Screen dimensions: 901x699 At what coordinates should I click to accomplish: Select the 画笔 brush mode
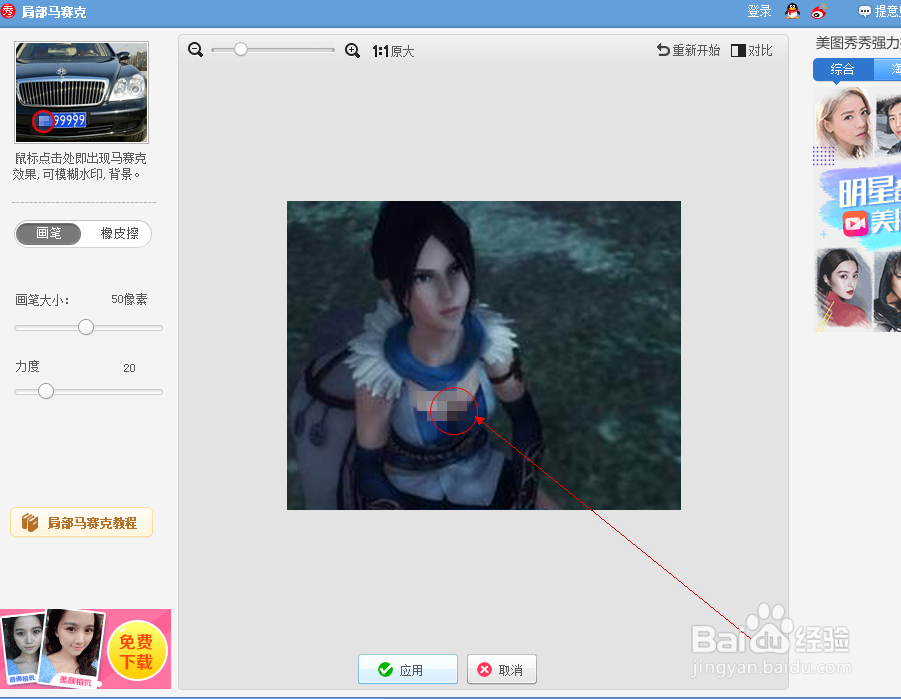point(49,233)
